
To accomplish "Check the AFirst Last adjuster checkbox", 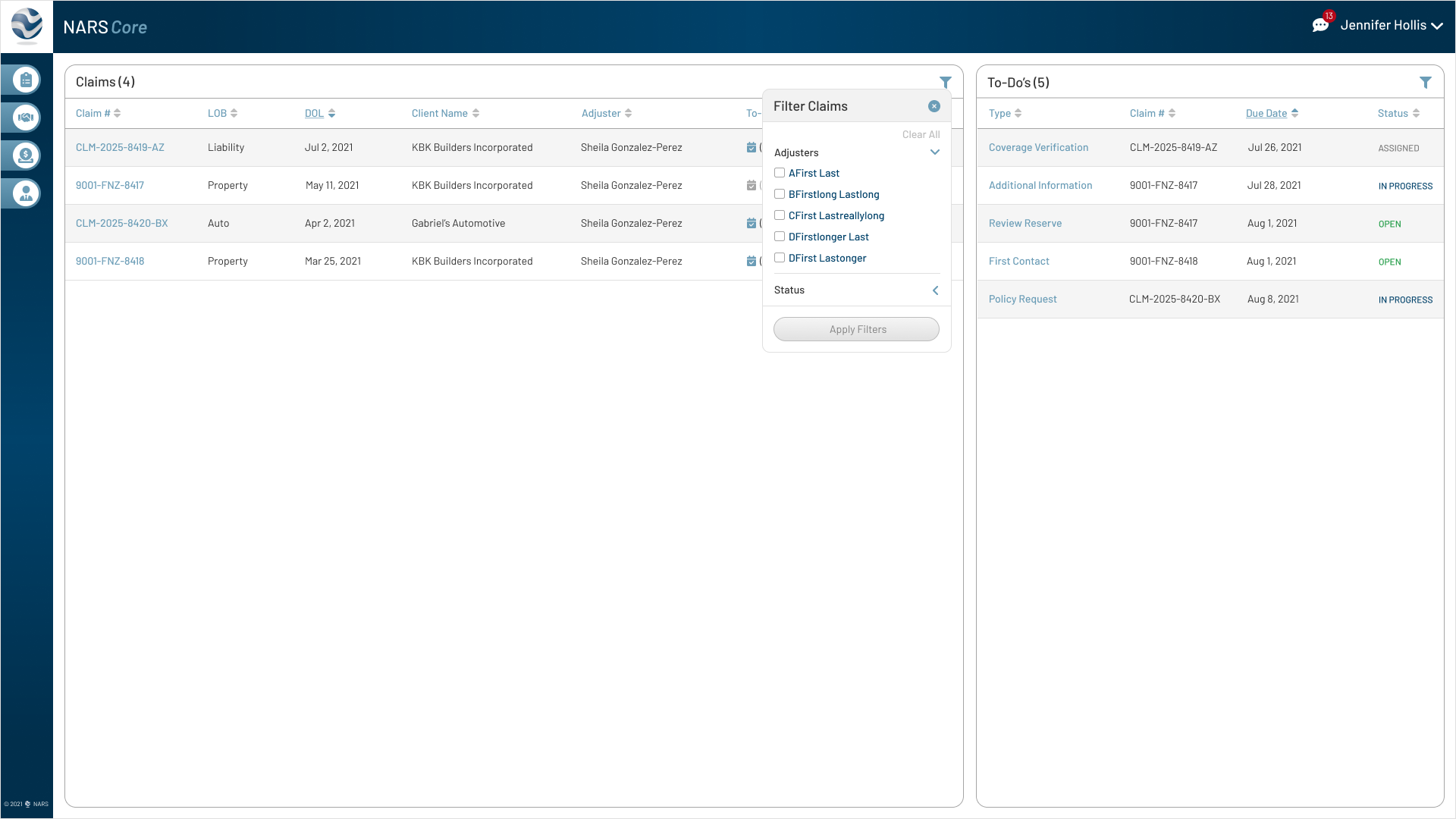I will (x=780, y=173).
